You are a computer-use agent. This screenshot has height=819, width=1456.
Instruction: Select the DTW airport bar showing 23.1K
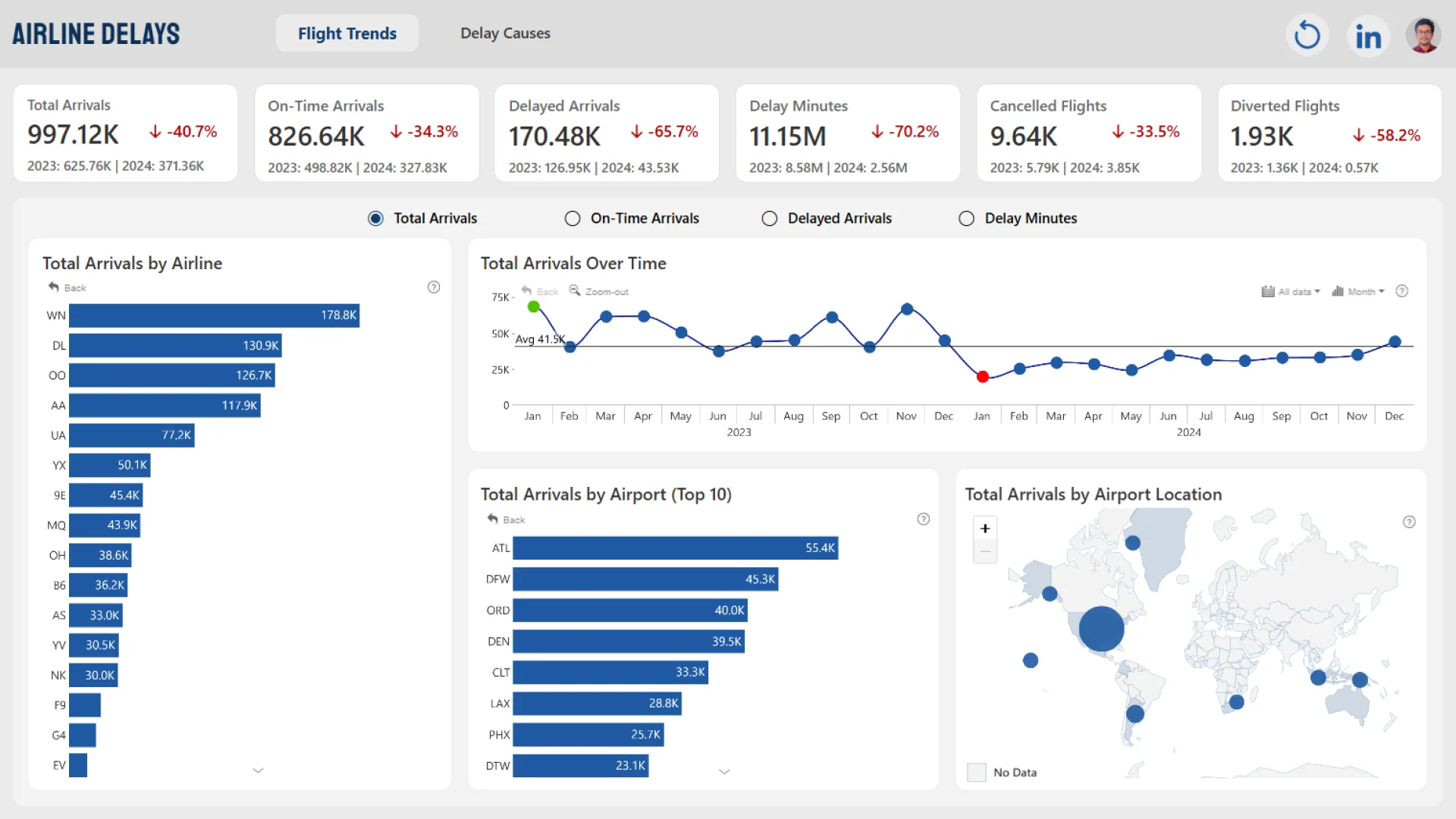click(x=581, y=765)
